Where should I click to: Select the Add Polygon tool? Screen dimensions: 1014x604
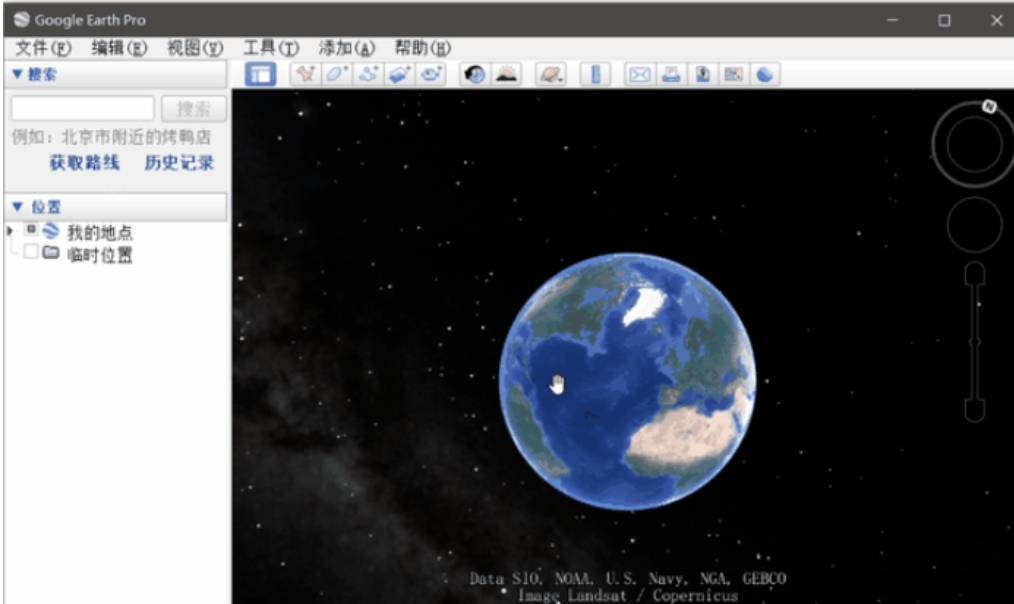(336, 74)
